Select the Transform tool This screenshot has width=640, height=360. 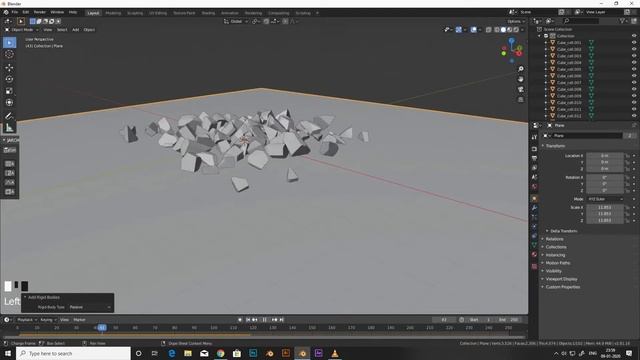pos(9,102)
